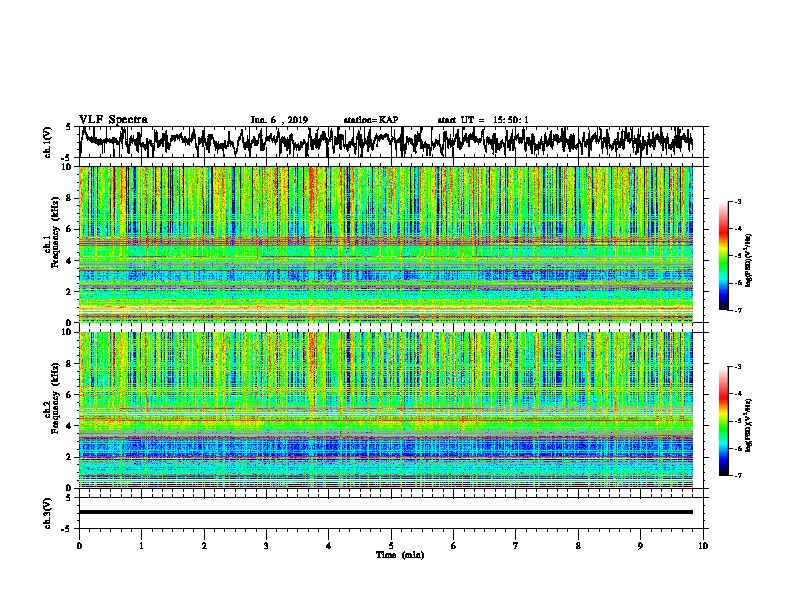Click the '2' tick on ch.2 frequency axis
The height and width of the screenshot is (612, 792).
point(71,457)
